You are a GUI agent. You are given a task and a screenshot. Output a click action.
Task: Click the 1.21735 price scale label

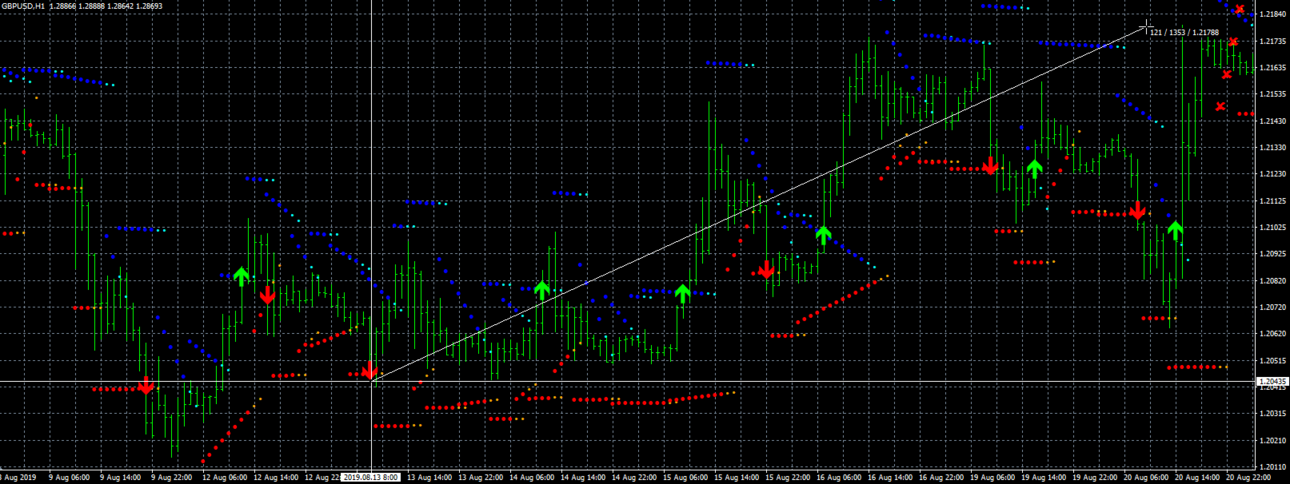(1273, 41)
